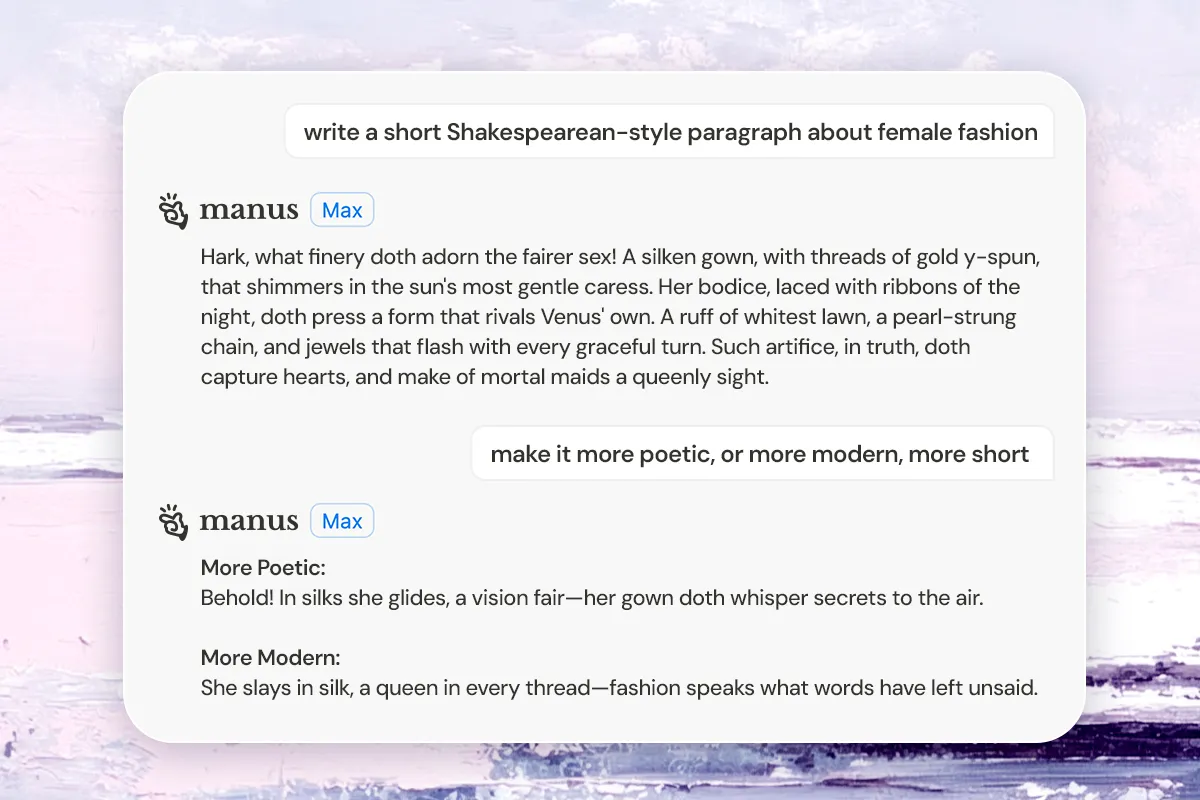The width and height of the screenshot is (1200, 800).
Task: Click the painted background outside the chat card
Action: click(x=60, y=400)
